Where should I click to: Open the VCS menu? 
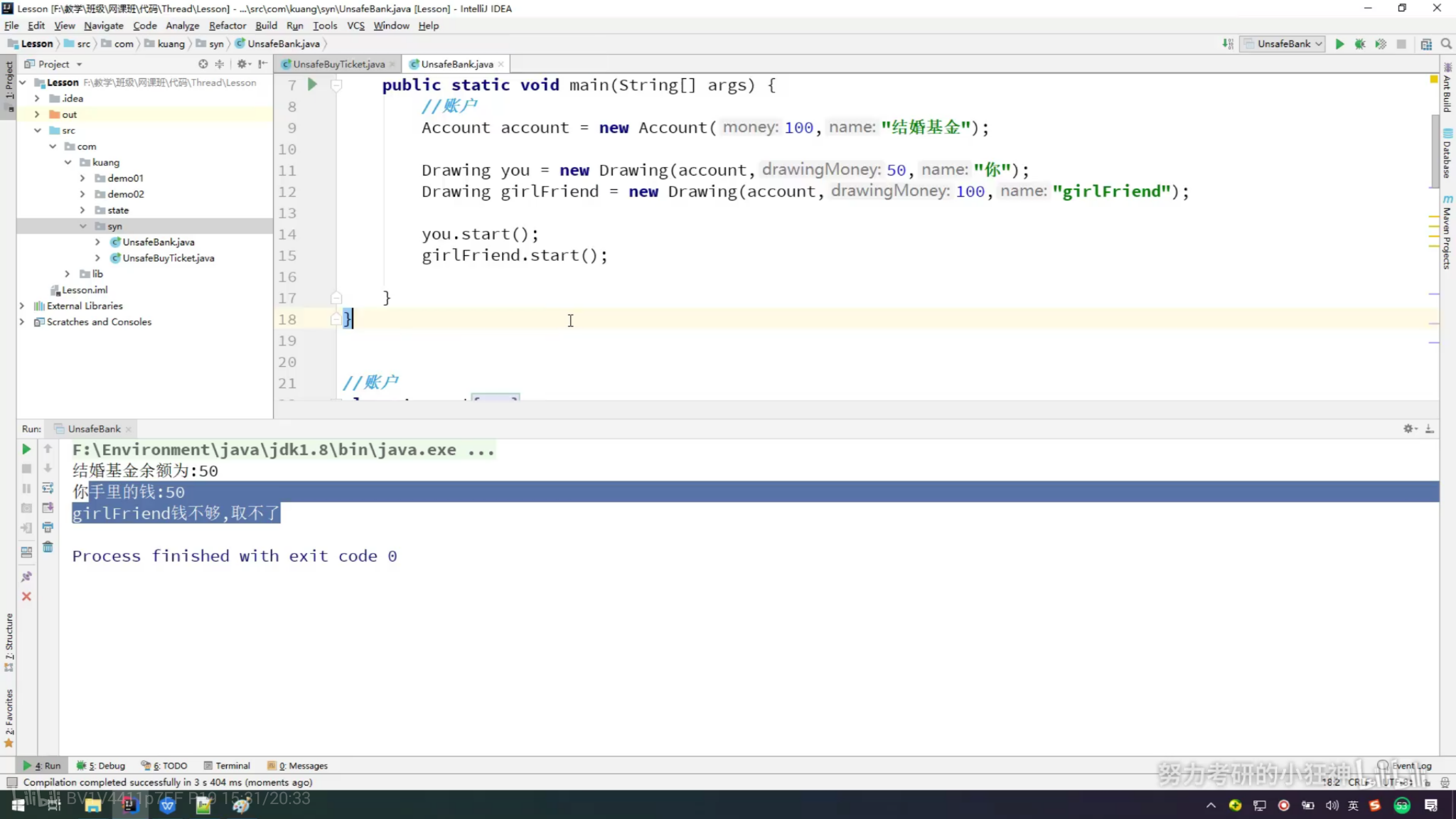(x=355, y=26)
